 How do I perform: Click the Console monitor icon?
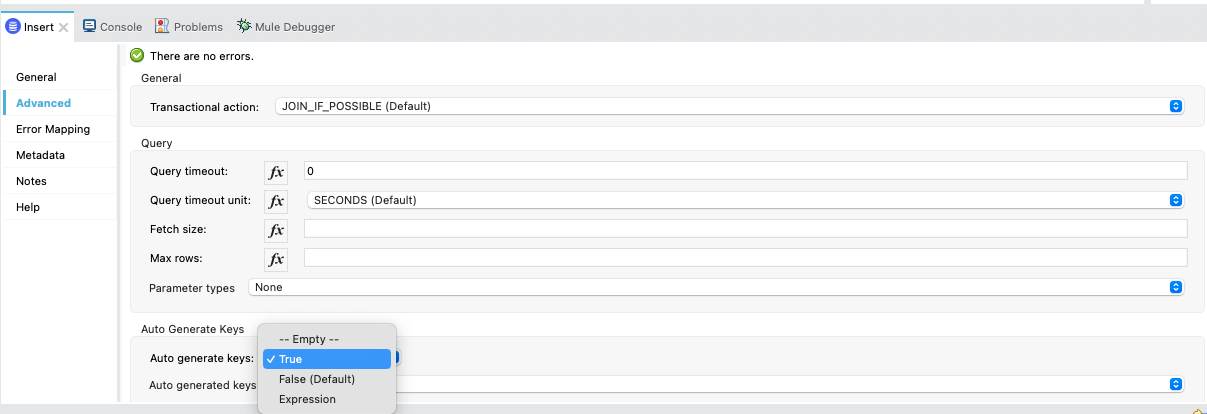(89, 26)
